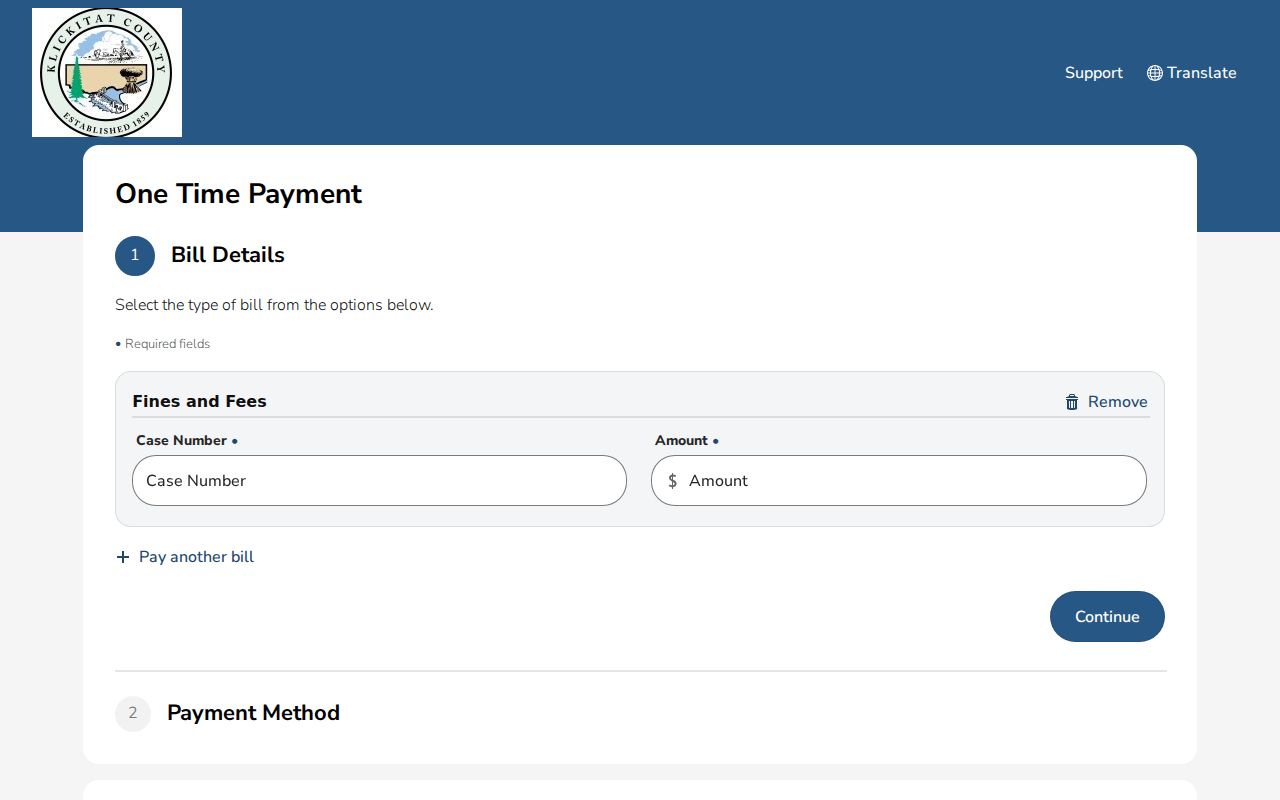Focus the Amount input field
The image size is (1280, 800).
[x=898, y=481]
